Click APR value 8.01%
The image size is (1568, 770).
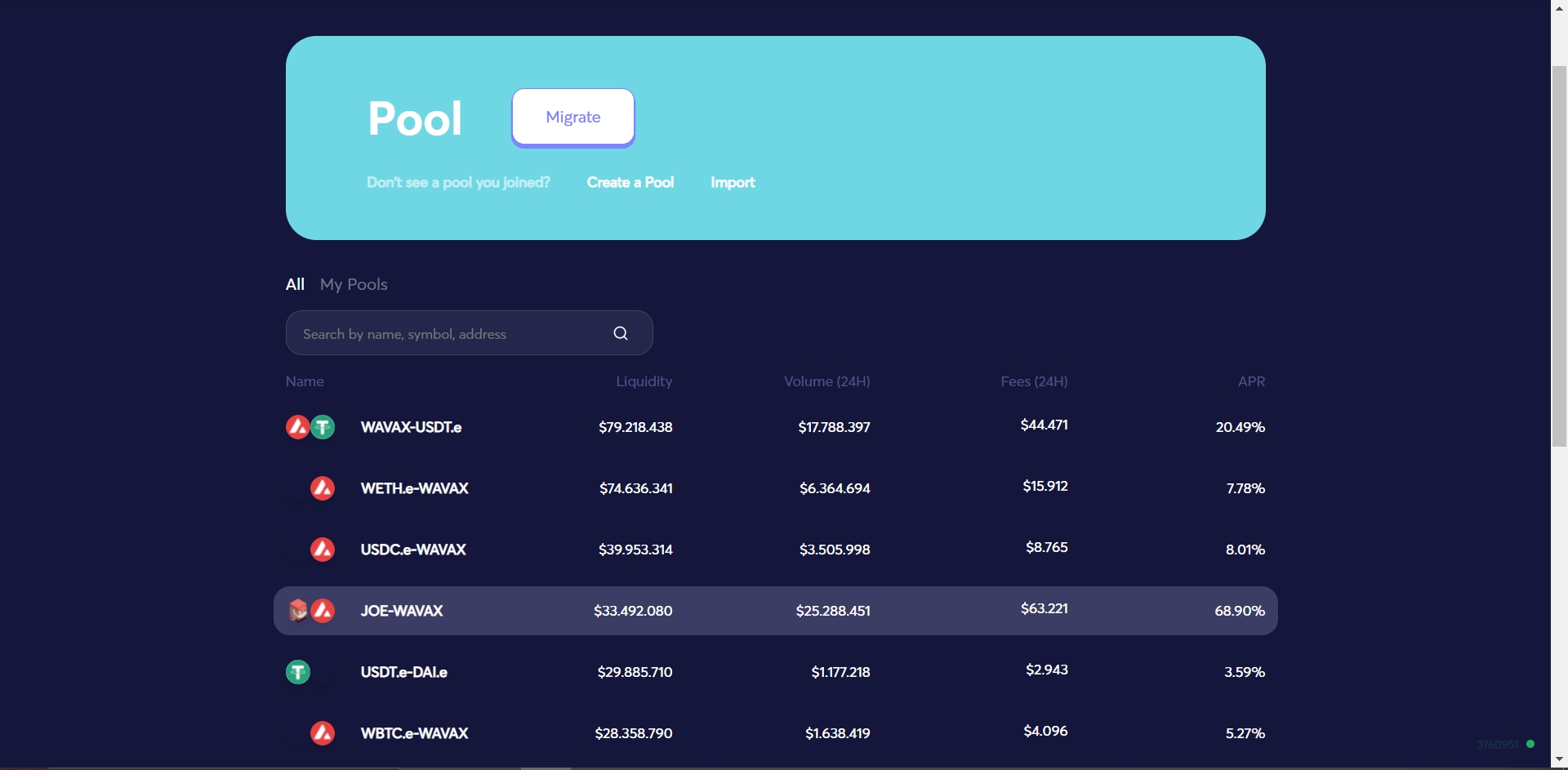[1245, 550]
